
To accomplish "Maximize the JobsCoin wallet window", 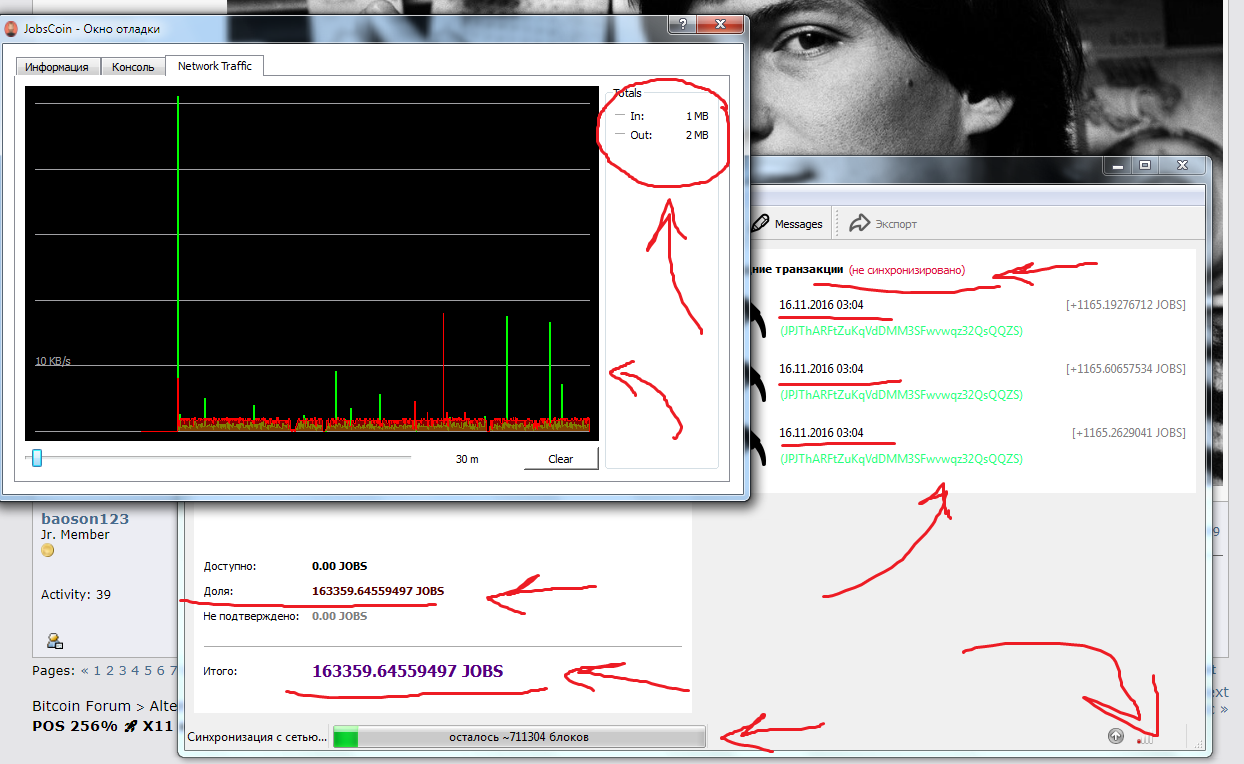I will pyautogui.click(x=1145, y=165).
